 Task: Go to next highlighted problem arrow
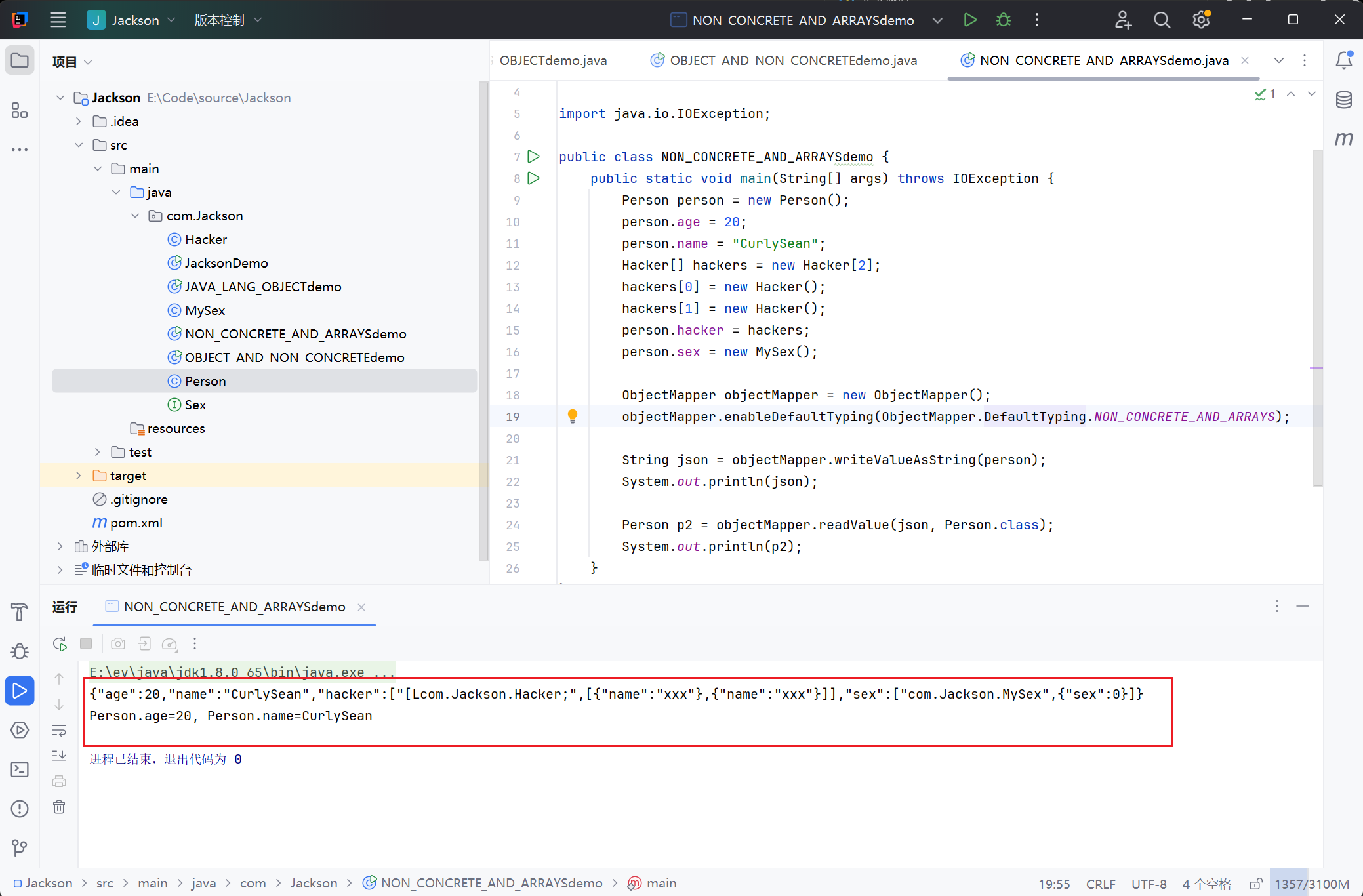pyautogui.click(x=1312, y=94)
